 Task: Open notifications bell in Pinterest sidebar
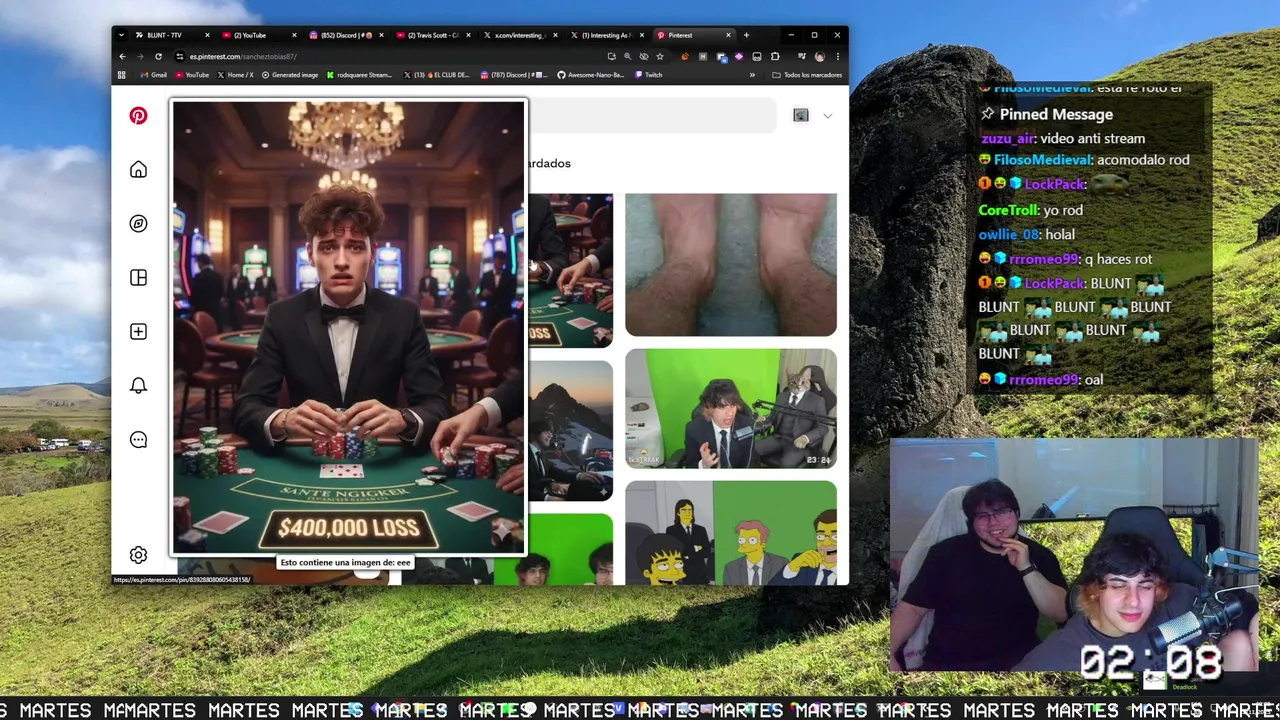point(138,386)
